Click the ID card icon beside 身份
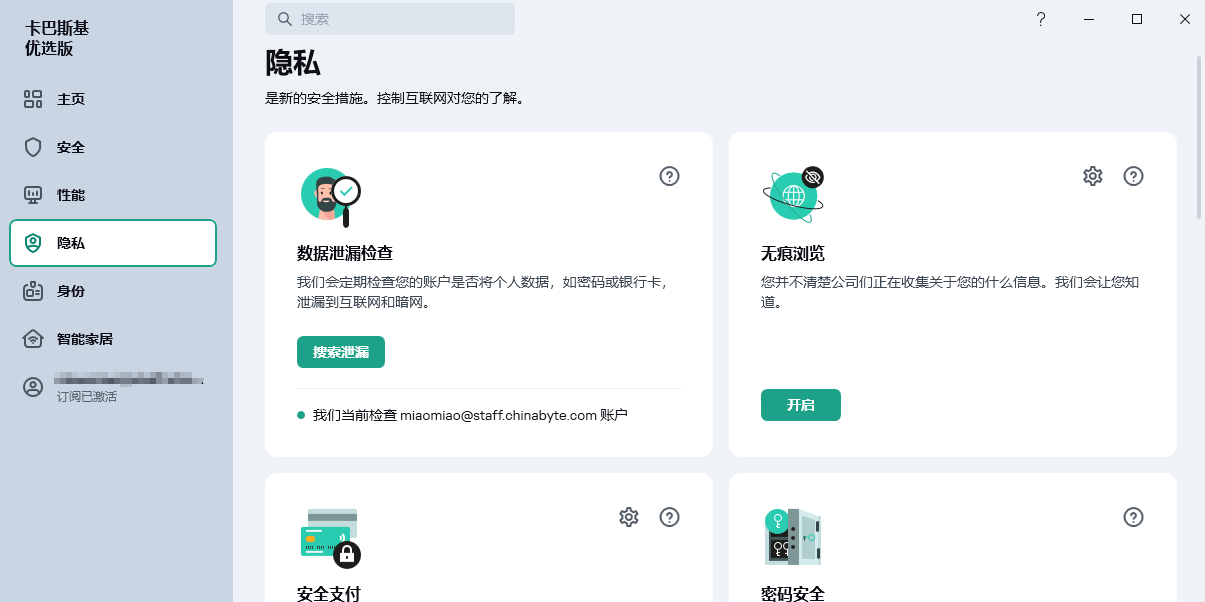 33,291
